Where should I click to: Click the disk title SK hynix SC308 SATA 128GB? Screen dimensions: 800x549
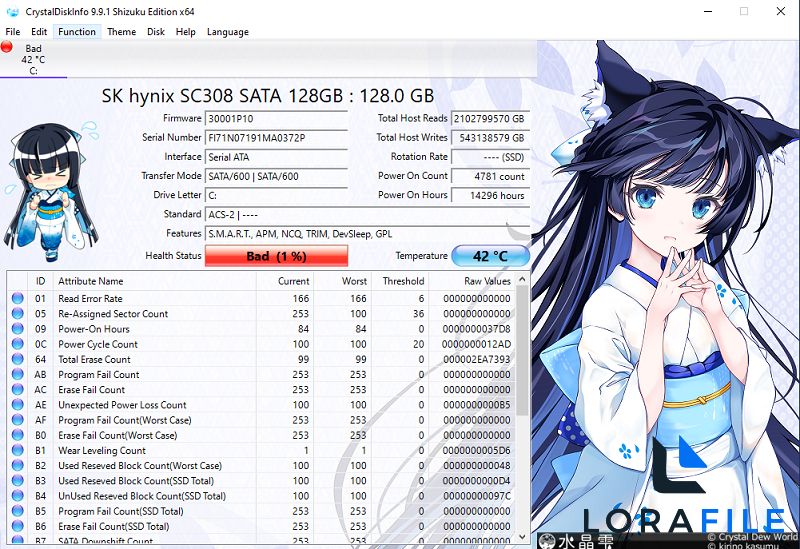[268, 96]
